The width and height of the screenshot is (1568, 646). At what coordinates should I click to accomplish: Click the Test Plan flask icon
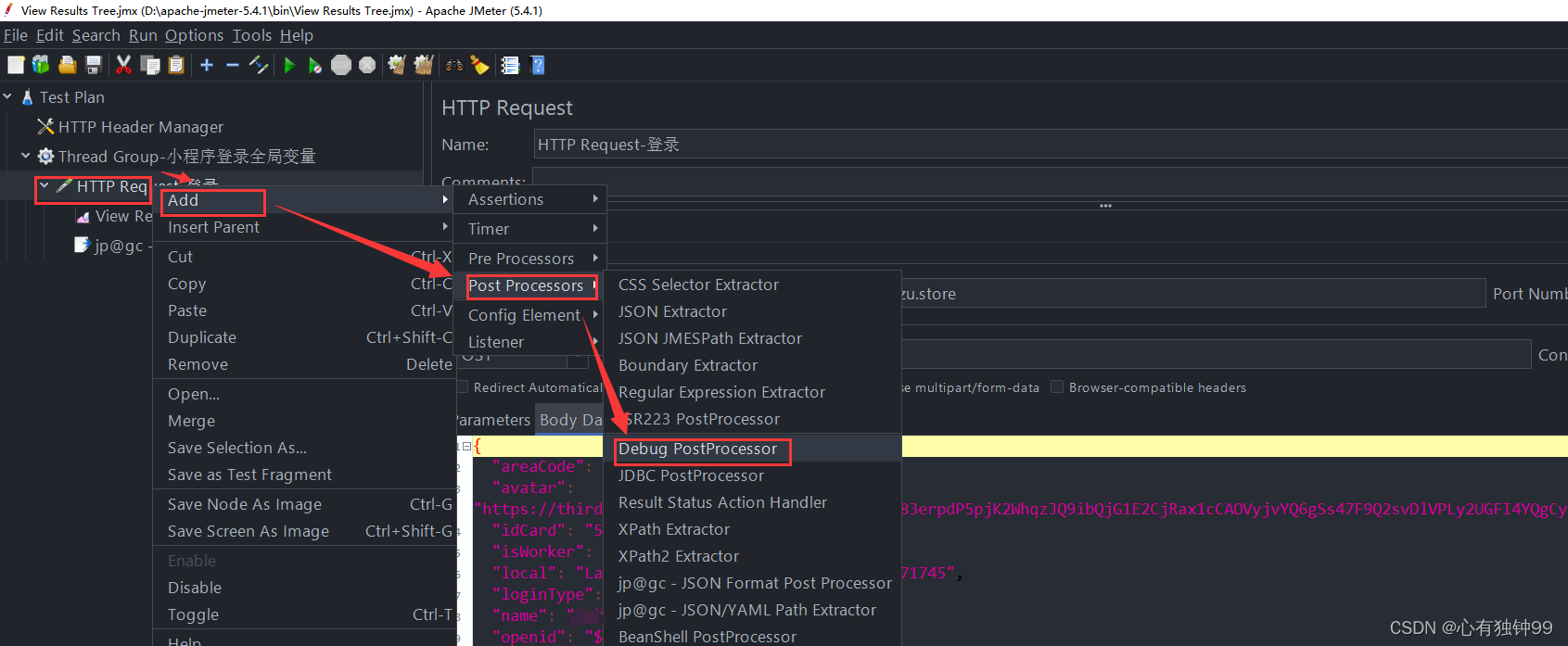[28, 97]
